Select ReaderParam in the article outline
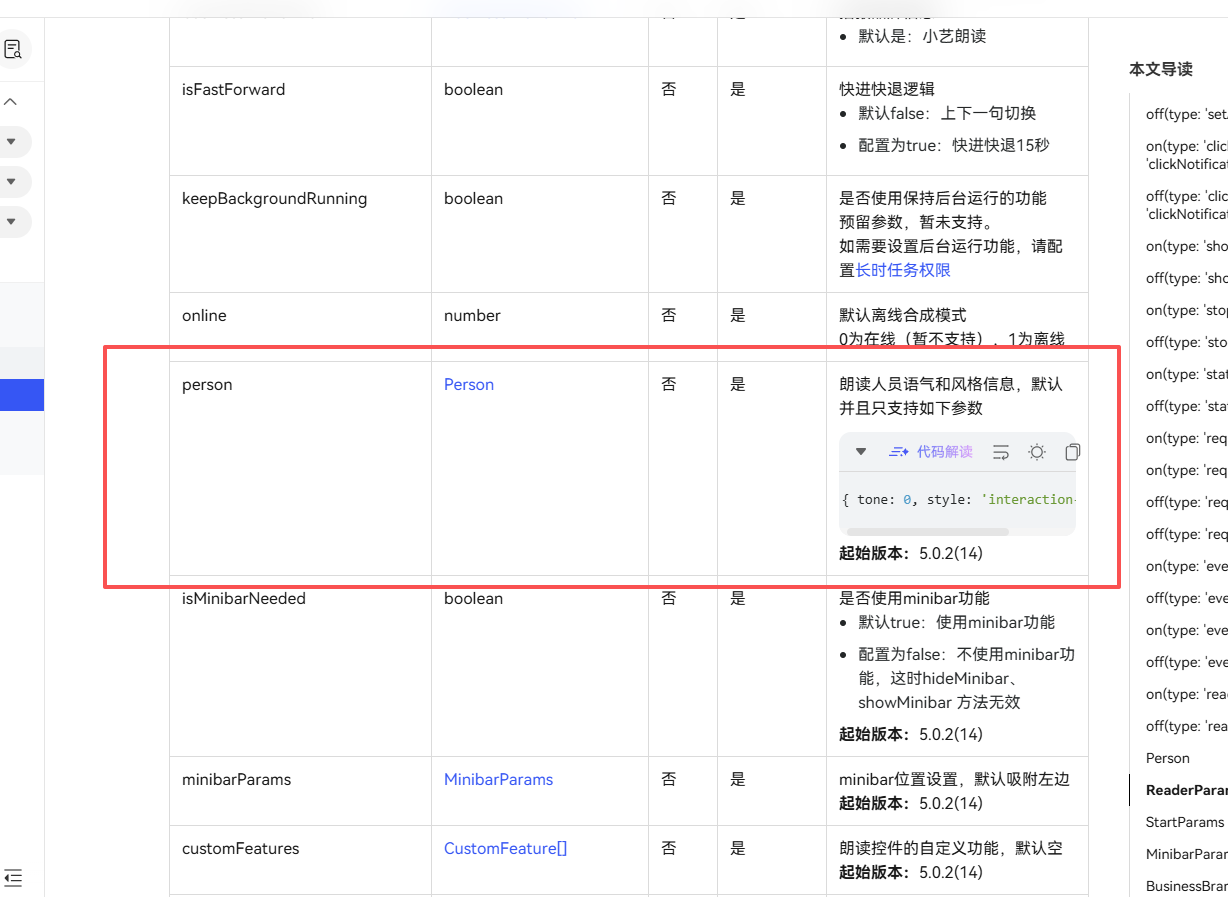 (x=1186, y=790)
